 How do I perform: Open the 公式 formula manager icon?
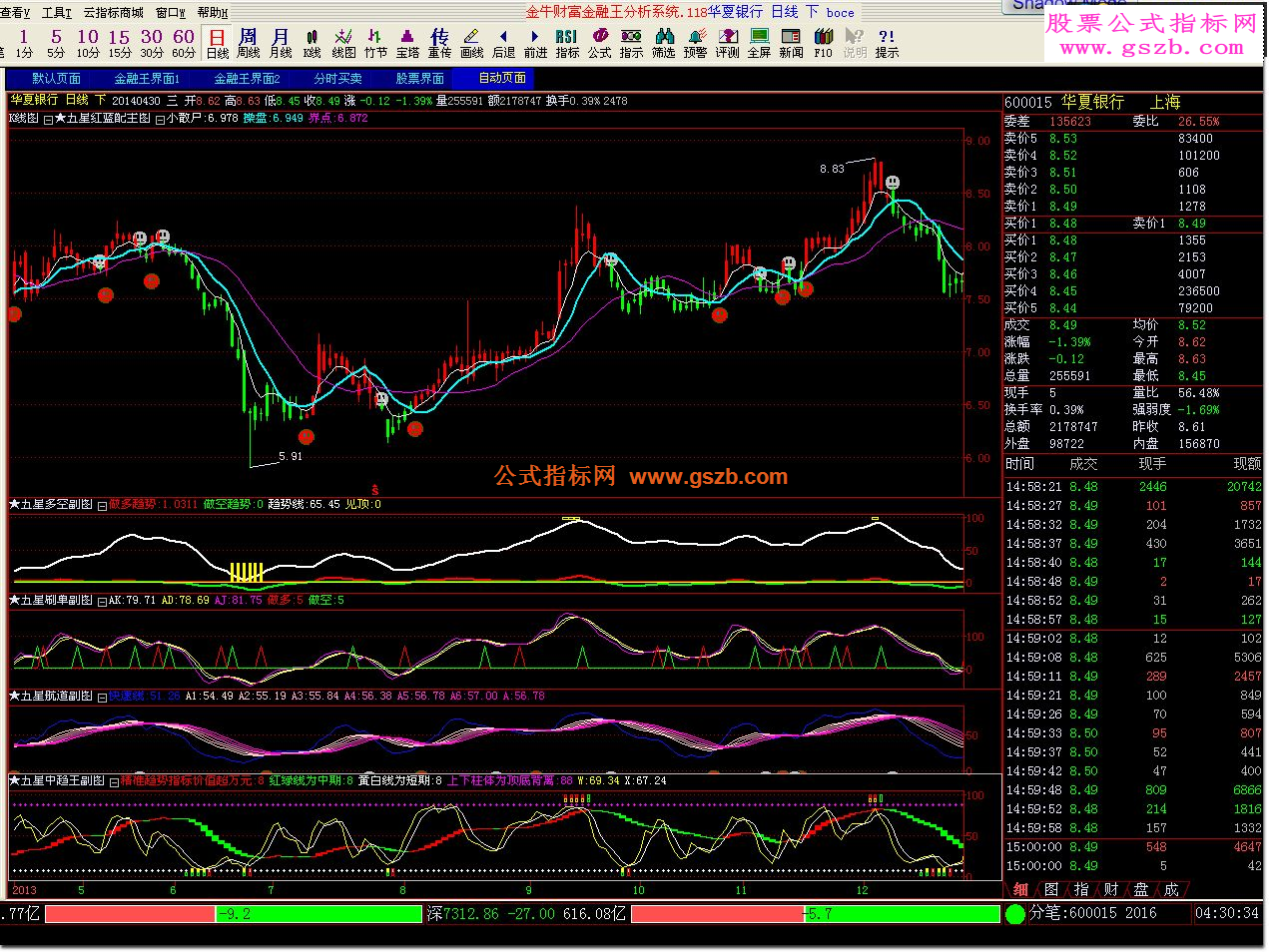(599, 43)
